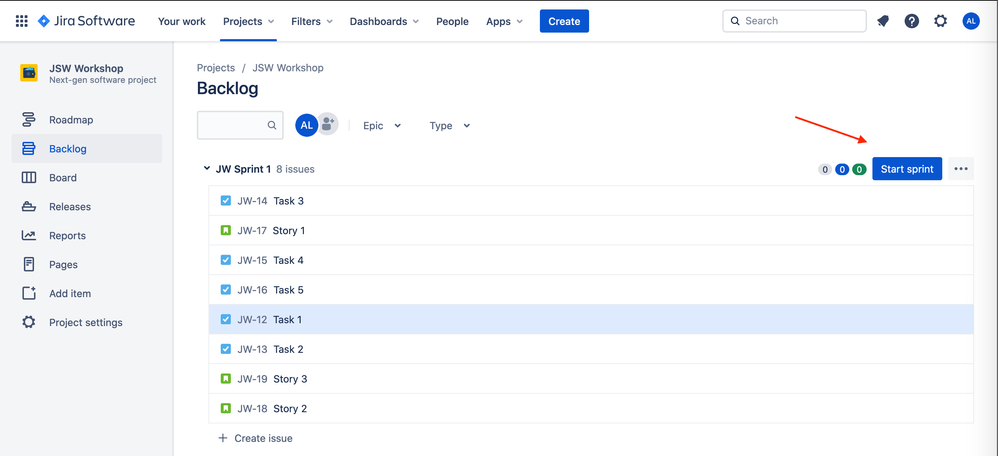This screenshot has width=998, height=456.
Task: Click the Roadmap sidebar icon
Action: (x=29, y=120)
